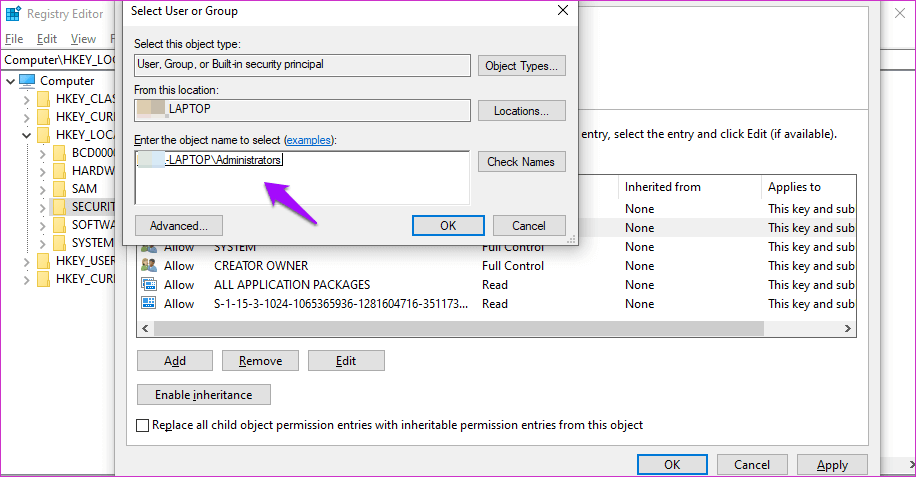Select the SAM key folder icon

point(60,189)
